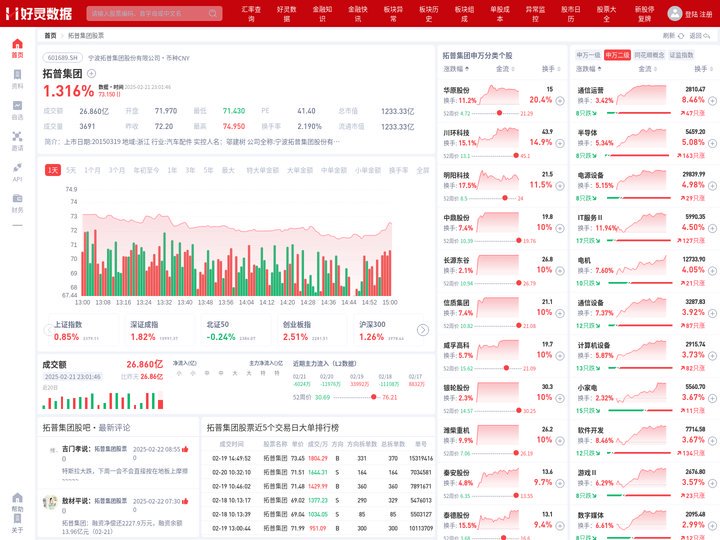
Task: Like 吉门孝说's comment with thumbs-up icon
Action: (x=185, y=449)
